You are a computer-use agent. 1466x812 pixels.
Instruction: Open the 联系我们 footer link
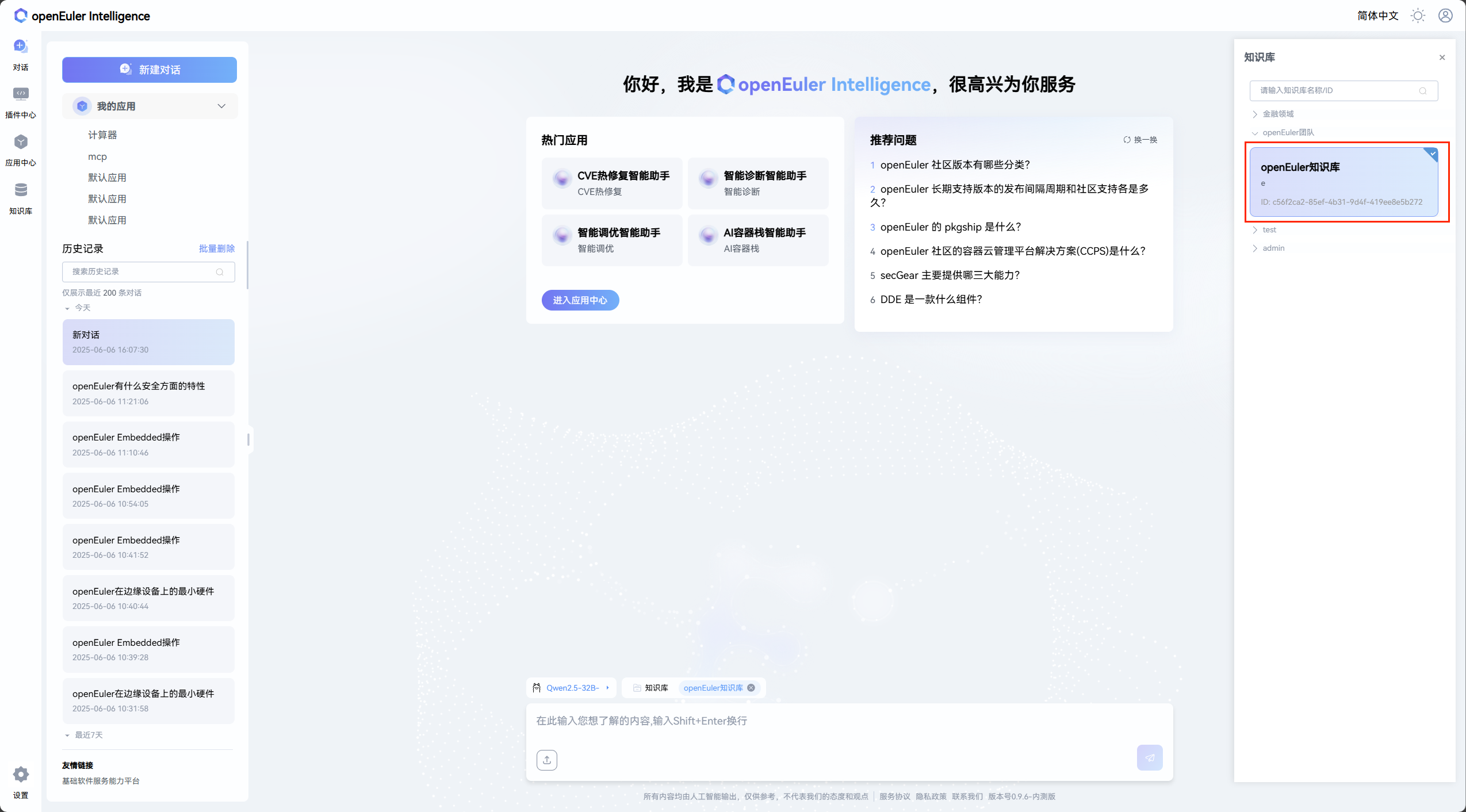point(967,796)
